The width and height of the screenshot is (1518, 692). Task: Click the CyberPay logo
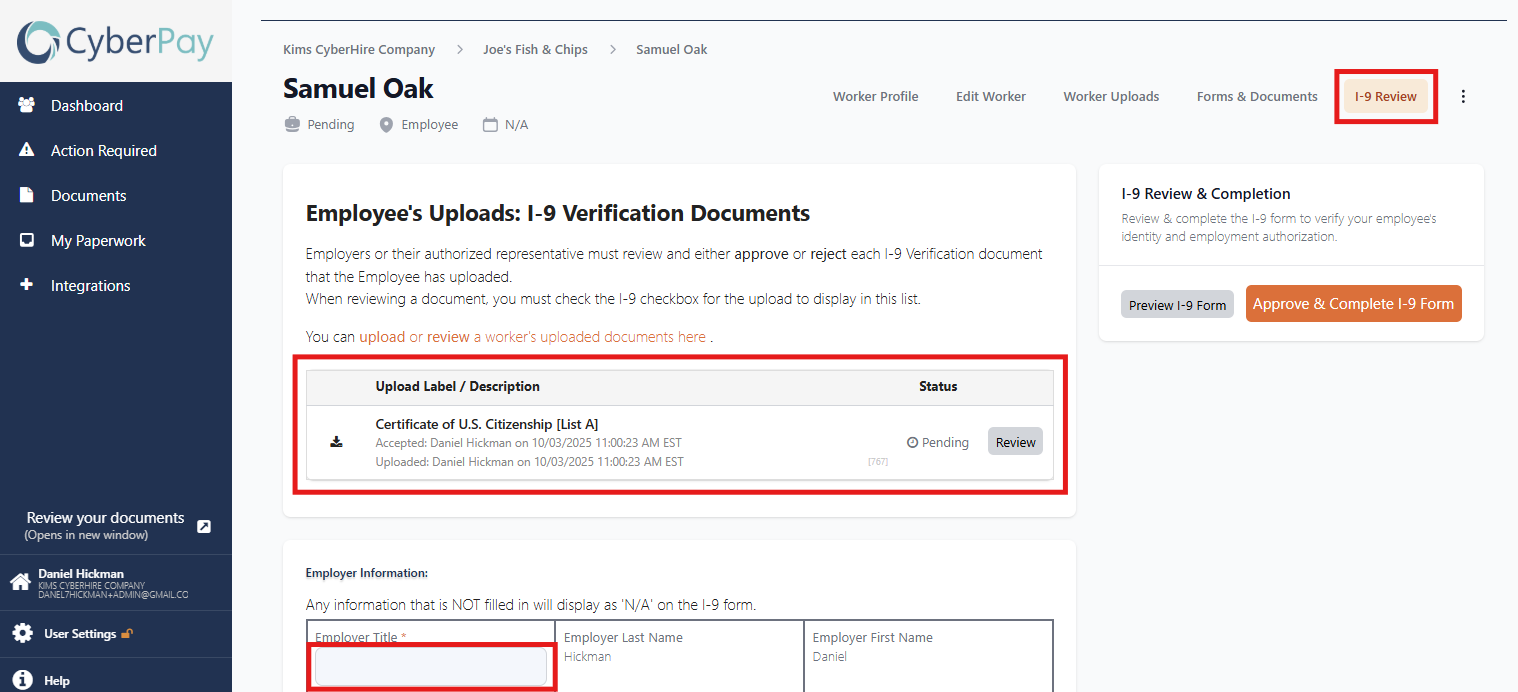[115, 42]
